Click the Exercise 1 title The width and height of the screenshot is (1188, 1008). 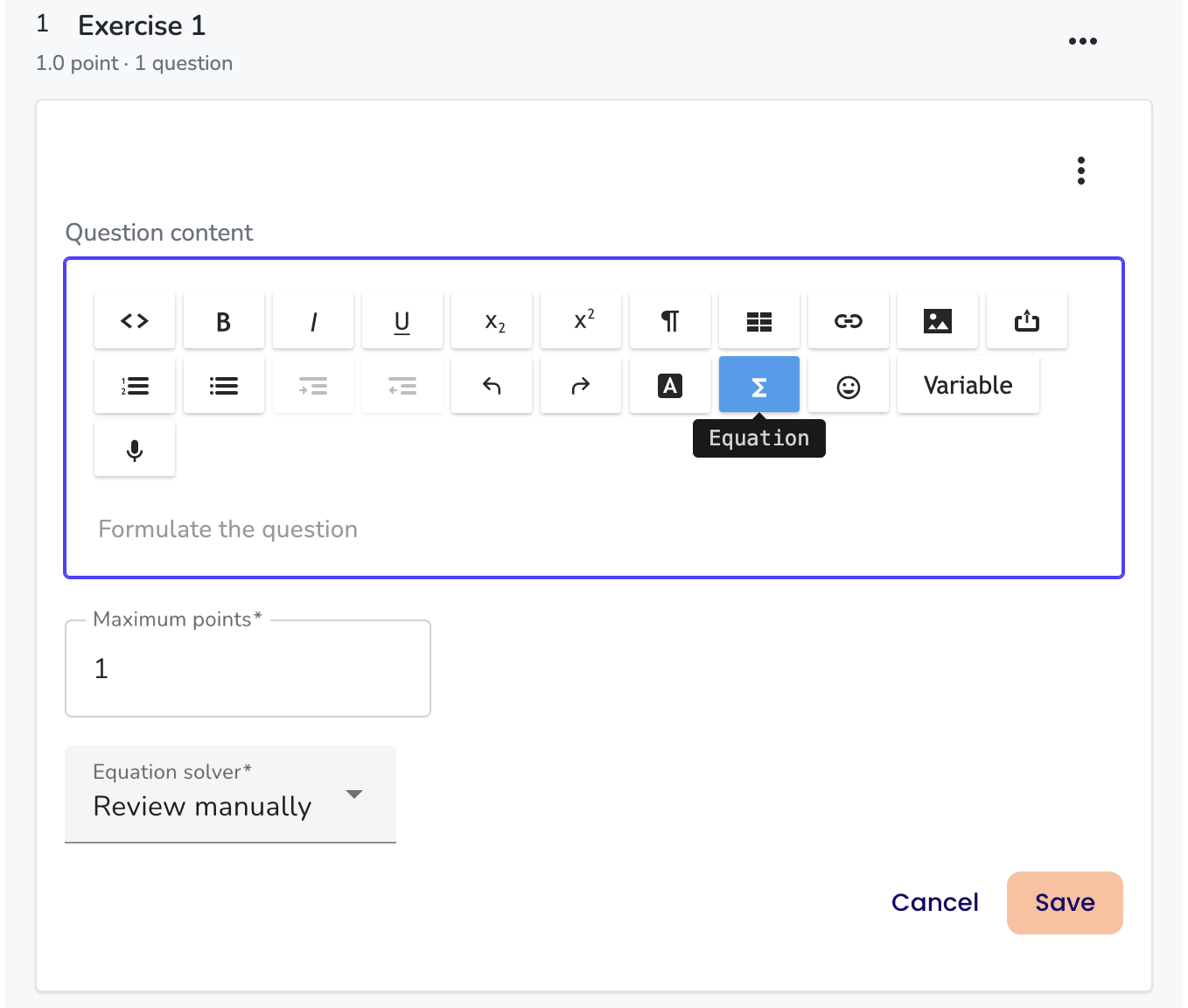point(142,25)
